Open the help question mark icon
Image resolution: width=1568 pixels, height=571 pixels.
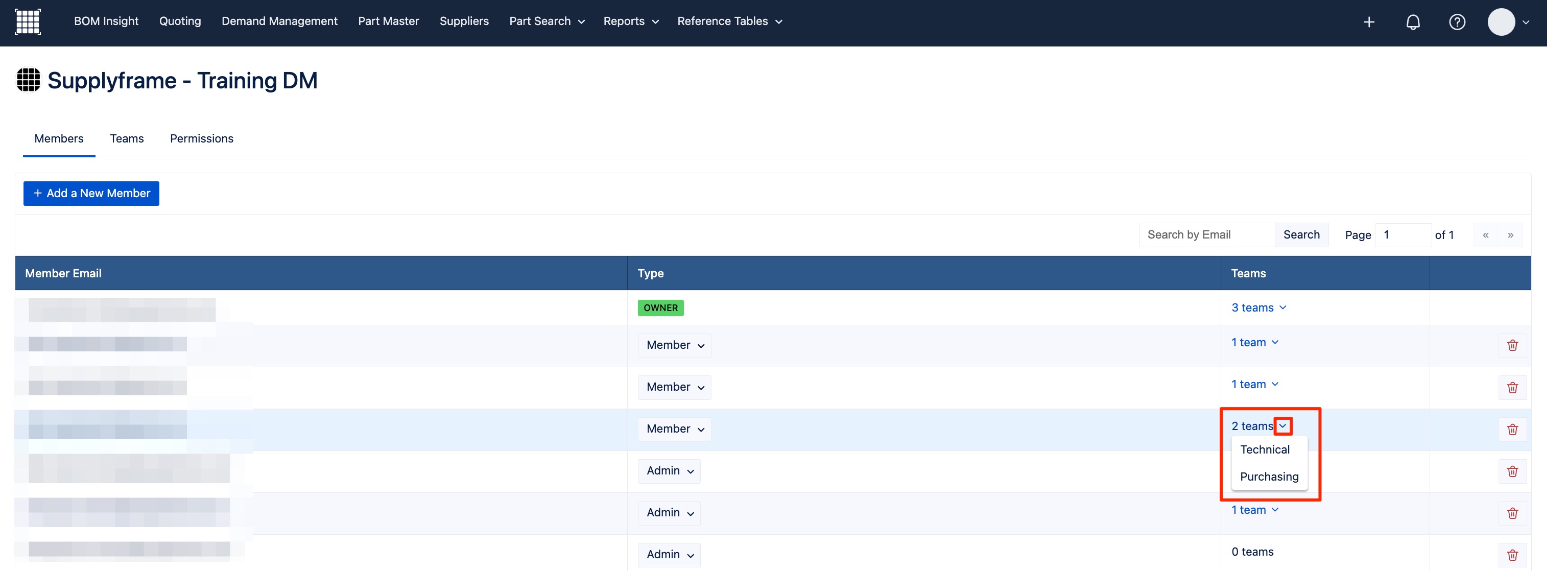tap(1456, 22)
